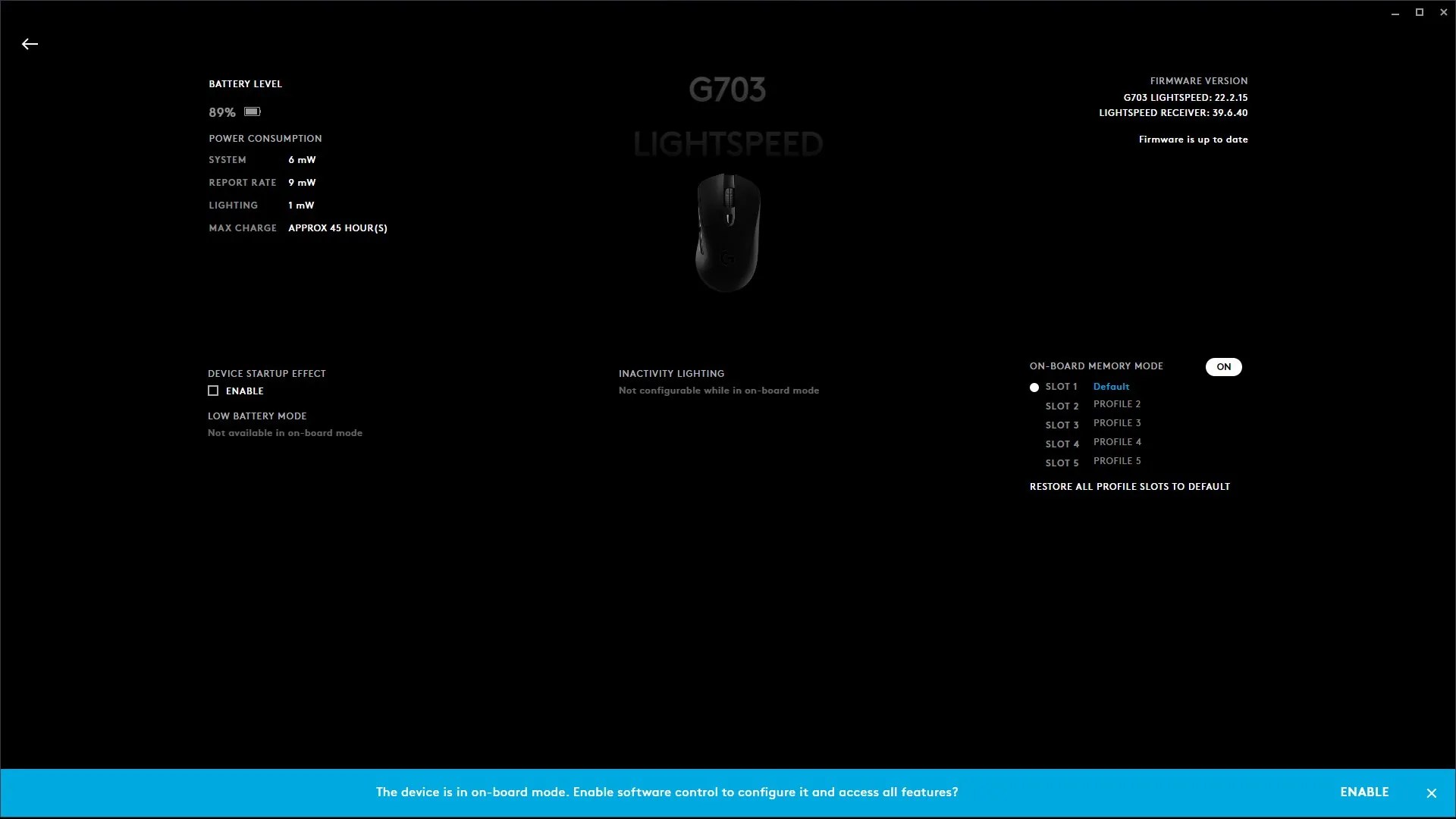Select Slot 2 profile slot
1456x819 pixels.
(x=1062, y=406)
